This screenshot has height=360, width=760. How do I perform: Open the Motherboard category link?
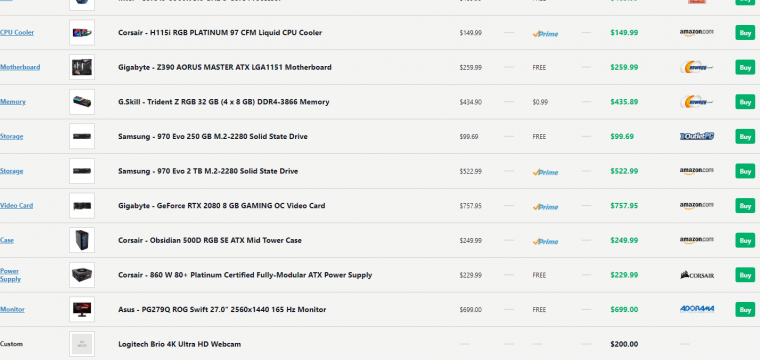coord(20,67)
